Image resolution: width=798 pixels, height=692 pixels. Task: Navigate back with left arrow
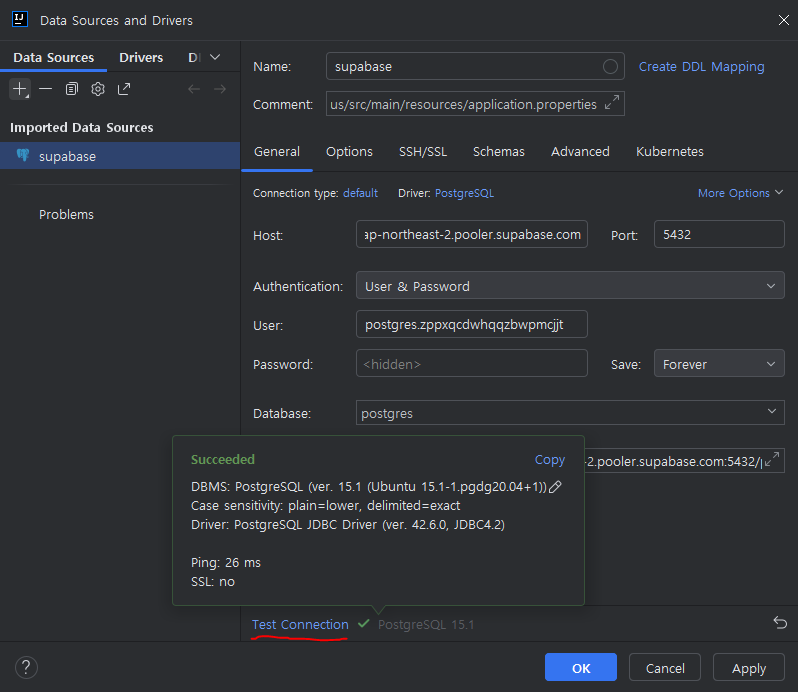point(194,89)
